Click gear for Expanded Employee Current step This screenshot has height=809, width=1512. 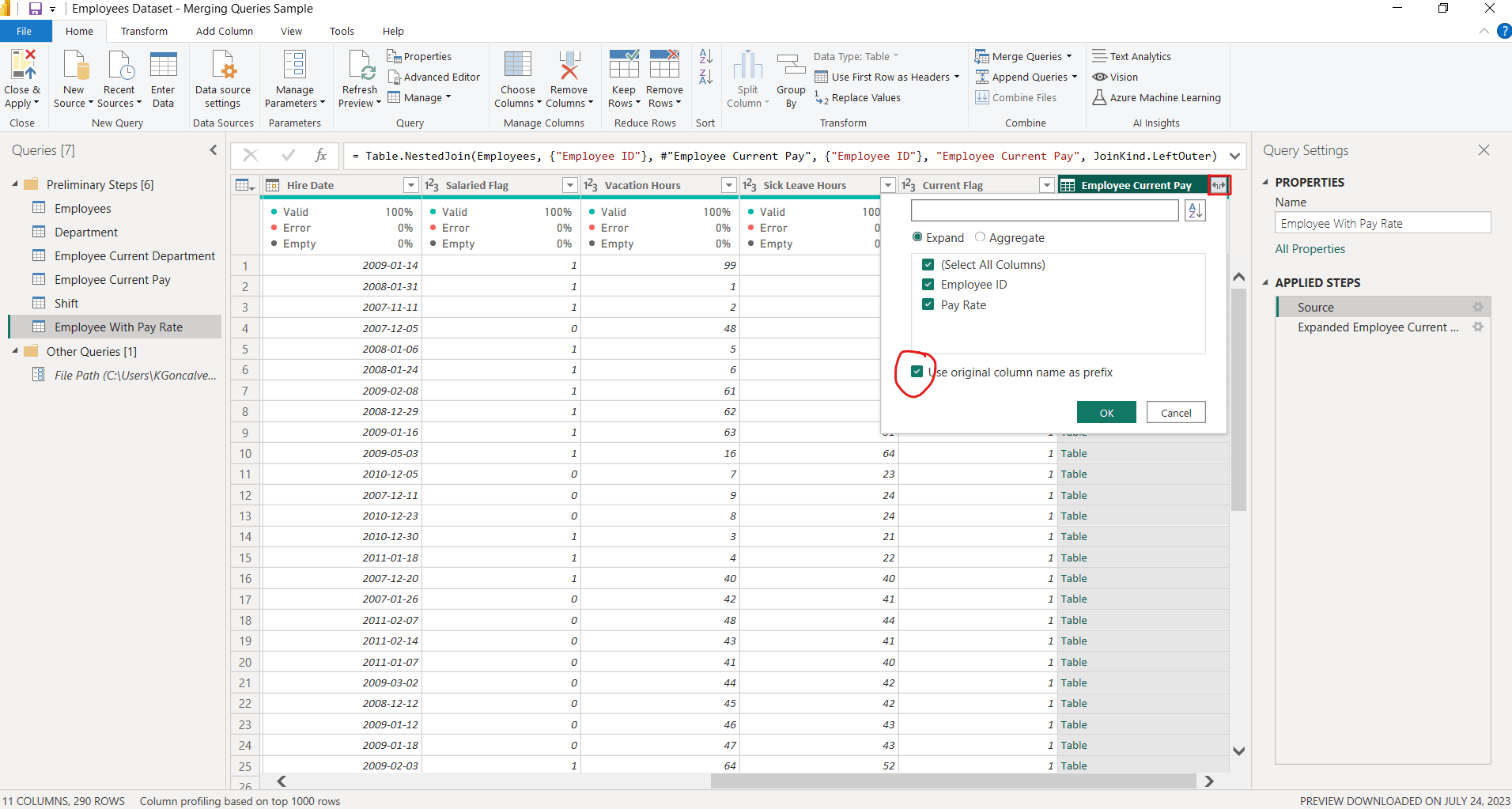pos(1477,327)
